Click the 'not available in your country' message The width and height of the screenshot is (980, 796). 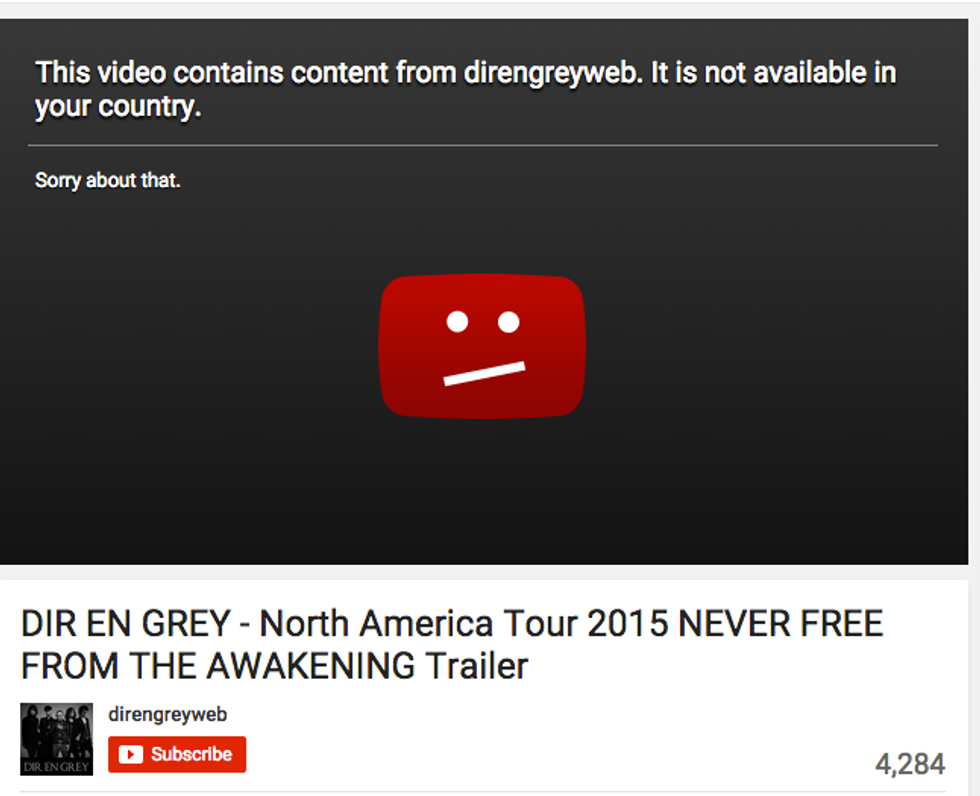tap(466, 89)
